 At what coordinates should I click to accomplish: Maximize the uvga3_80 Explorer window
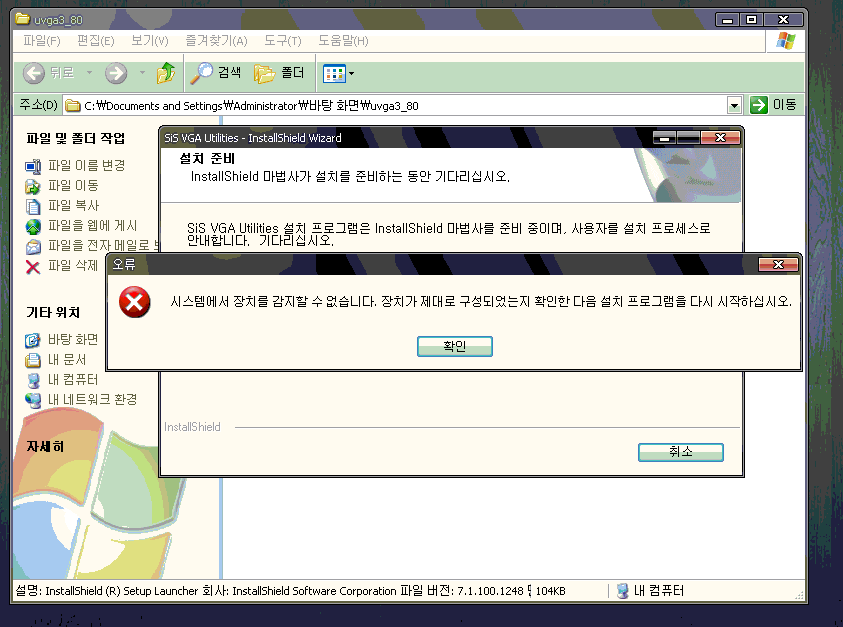click(x=751, y=20)
